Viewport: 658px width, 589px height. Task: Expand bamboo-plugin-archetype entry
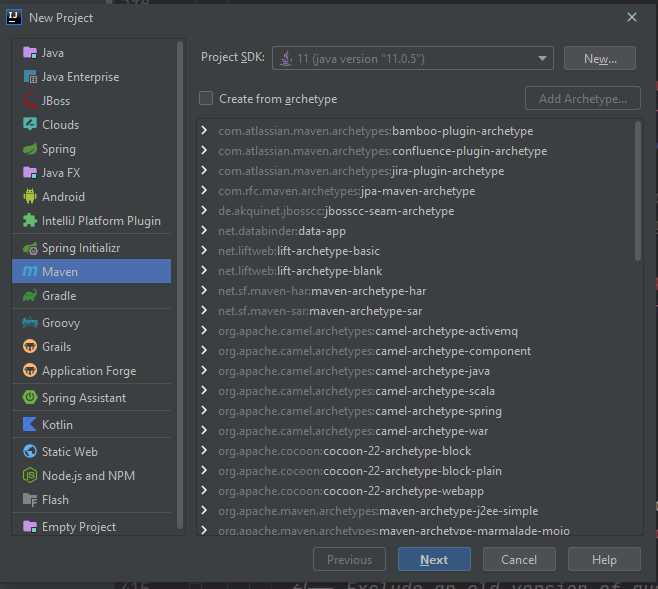click(x=204, y=130)
